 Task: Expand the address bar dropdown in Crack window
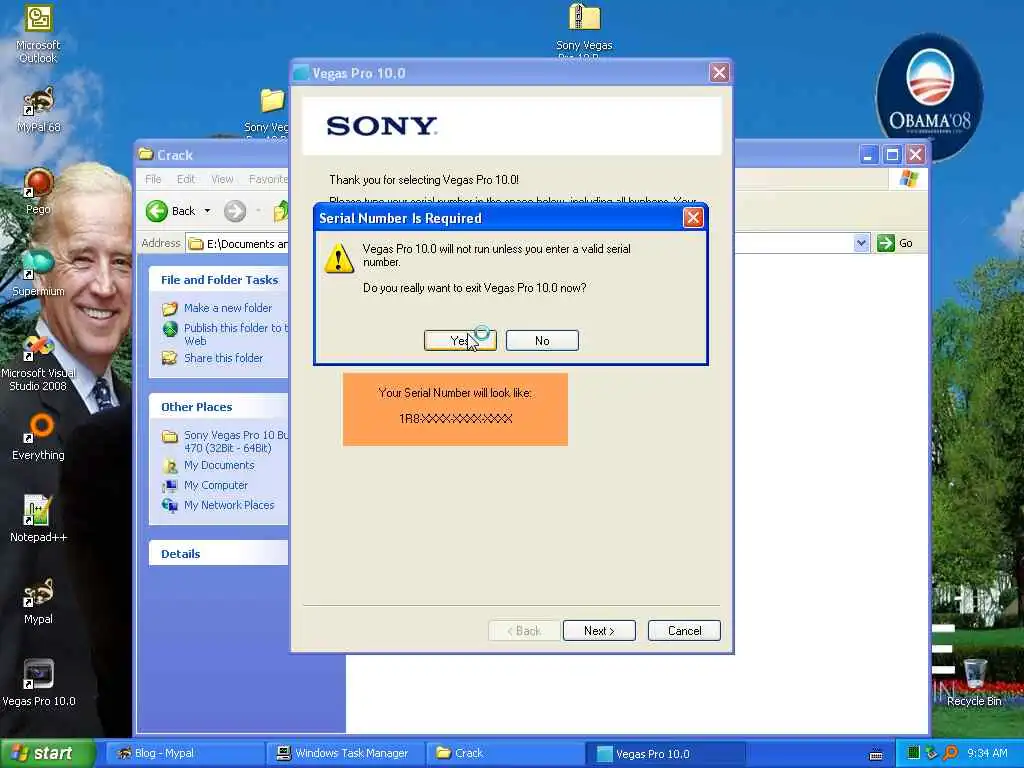point(861,243)
